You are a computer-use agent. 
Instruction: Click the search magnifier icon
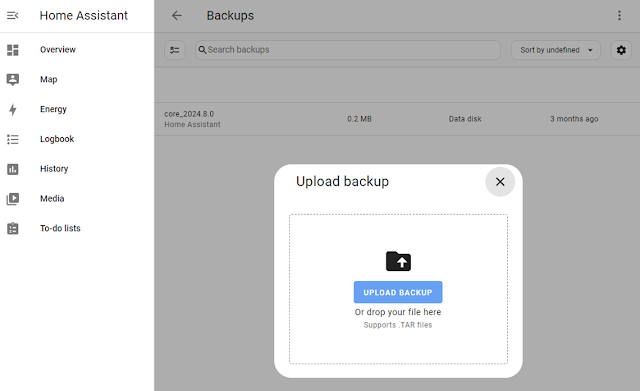(202, 50)
